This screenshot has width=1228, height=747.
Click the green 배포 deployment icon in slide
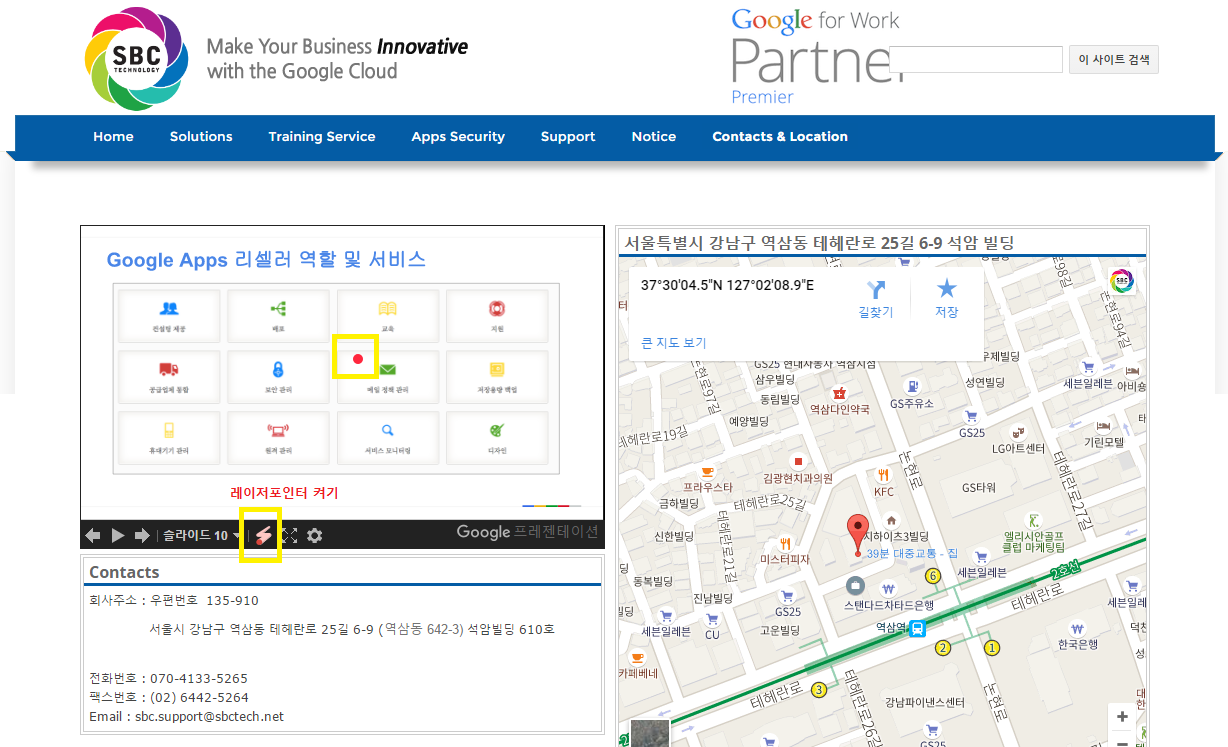(x=279, y=309)
